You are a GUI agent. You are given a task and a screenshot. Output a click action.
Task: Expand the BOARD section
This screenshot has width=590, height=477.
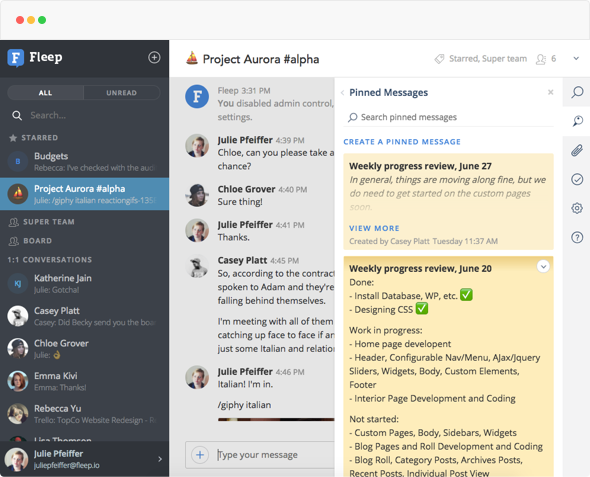coord(37,241)
